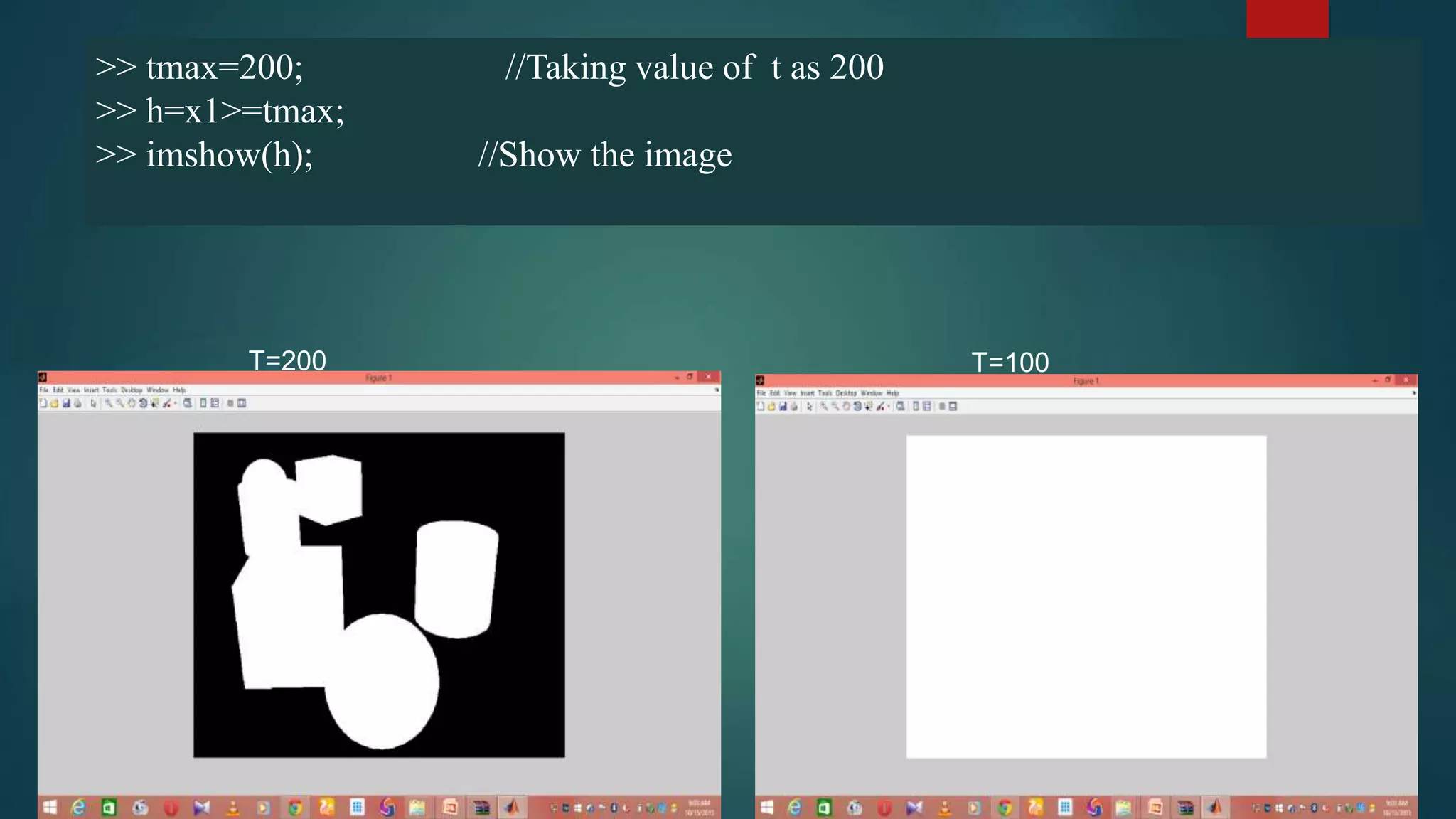1456x819 pixels.
Task: Select Rotate 3D tool in T=200 window
Action: point(143,403)
